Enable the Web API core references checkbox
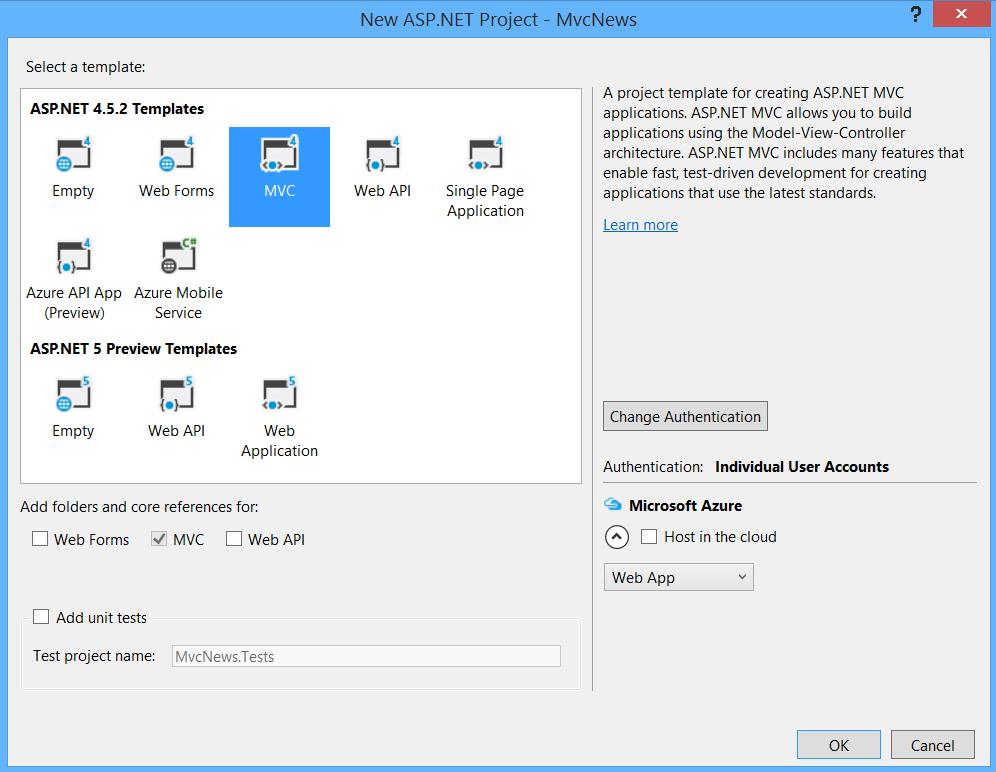The width and height of the screenshot is (996, 772). coord(234,539)
